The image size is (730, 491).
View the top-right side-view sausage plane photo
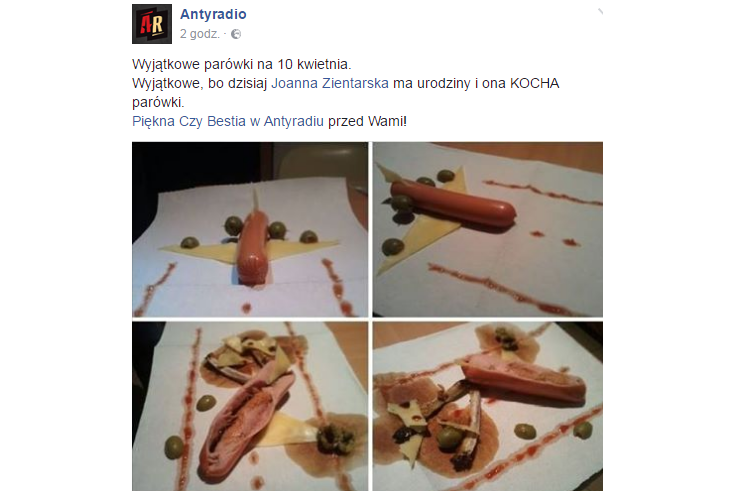pos(487,229)
